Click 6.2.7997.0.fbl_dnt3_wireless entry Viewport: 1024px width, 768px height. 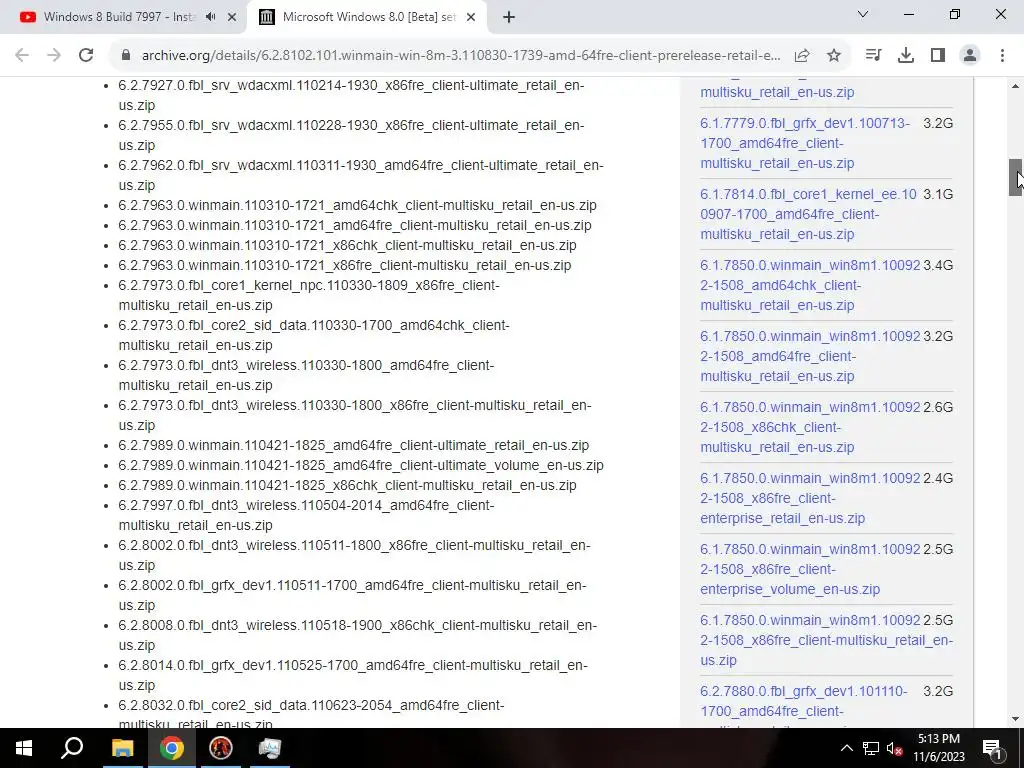click(x=306, y=515)
